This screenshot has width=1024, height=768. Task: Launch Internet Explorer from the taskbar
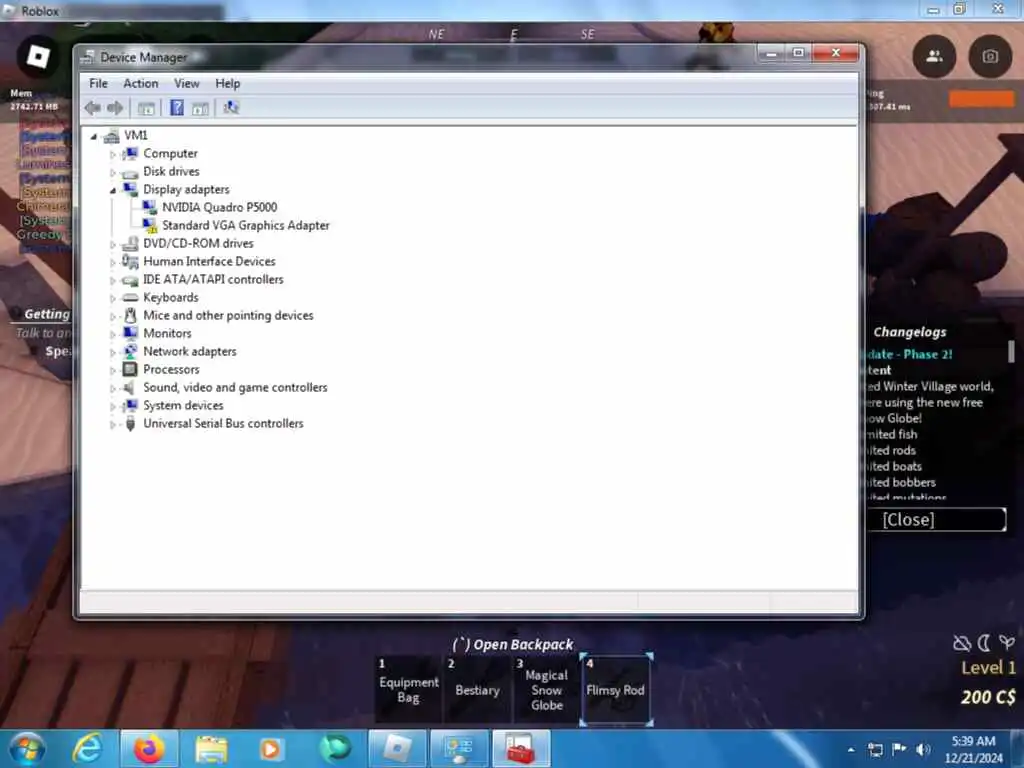click(x=88, y=749)
